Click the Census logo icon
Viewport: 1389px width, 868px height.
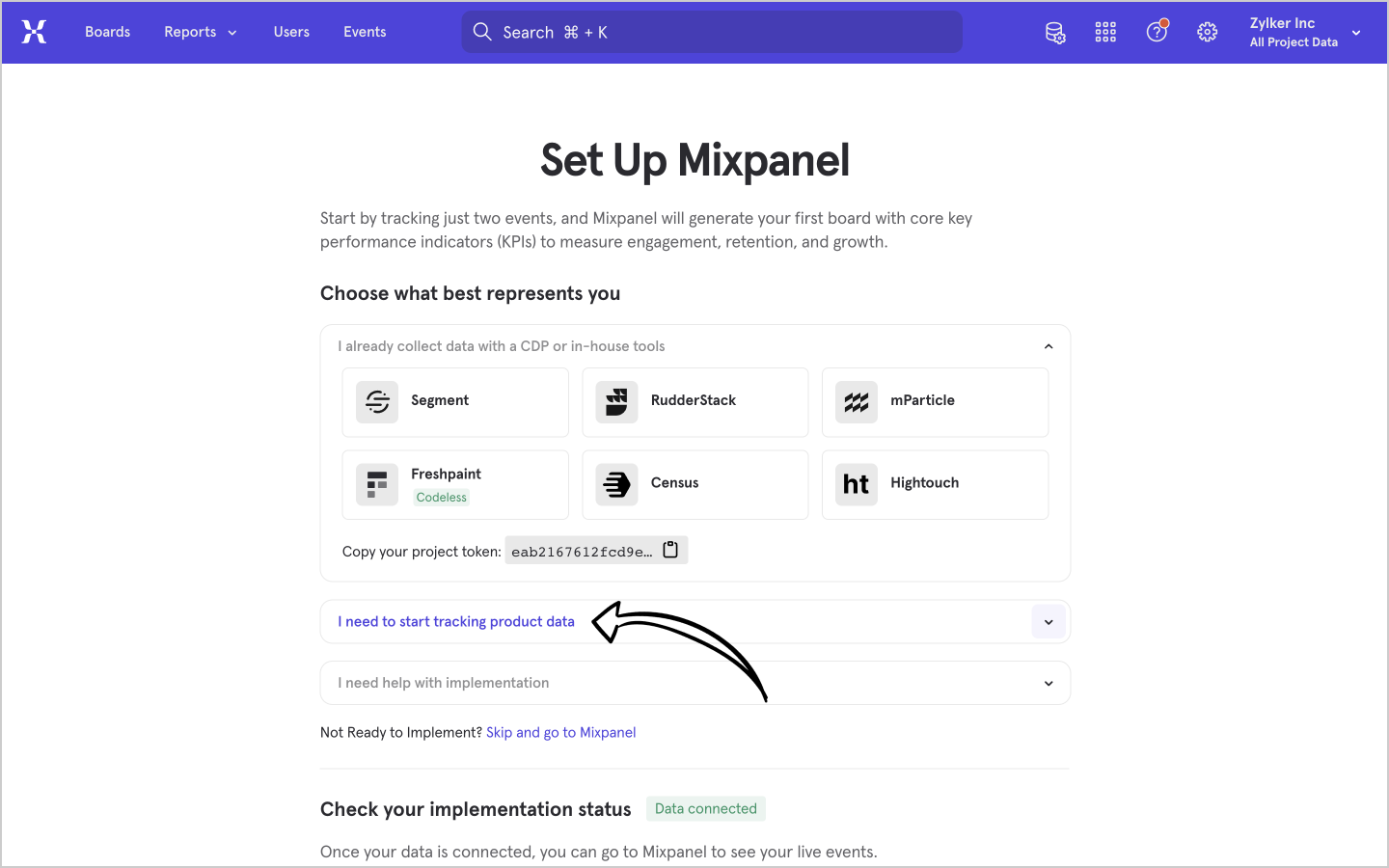616,485
